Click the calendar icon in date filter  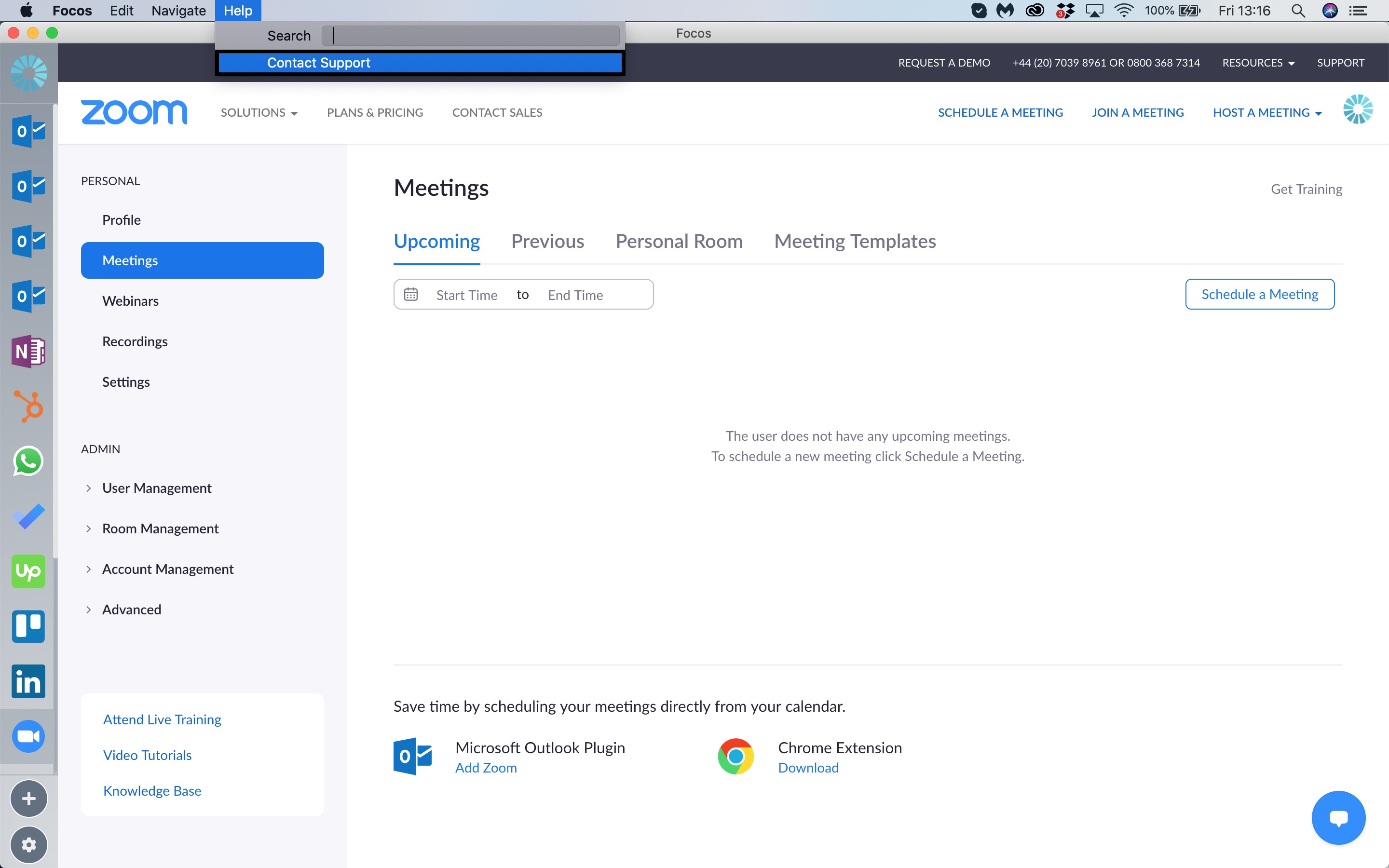(x=411, y=295)
